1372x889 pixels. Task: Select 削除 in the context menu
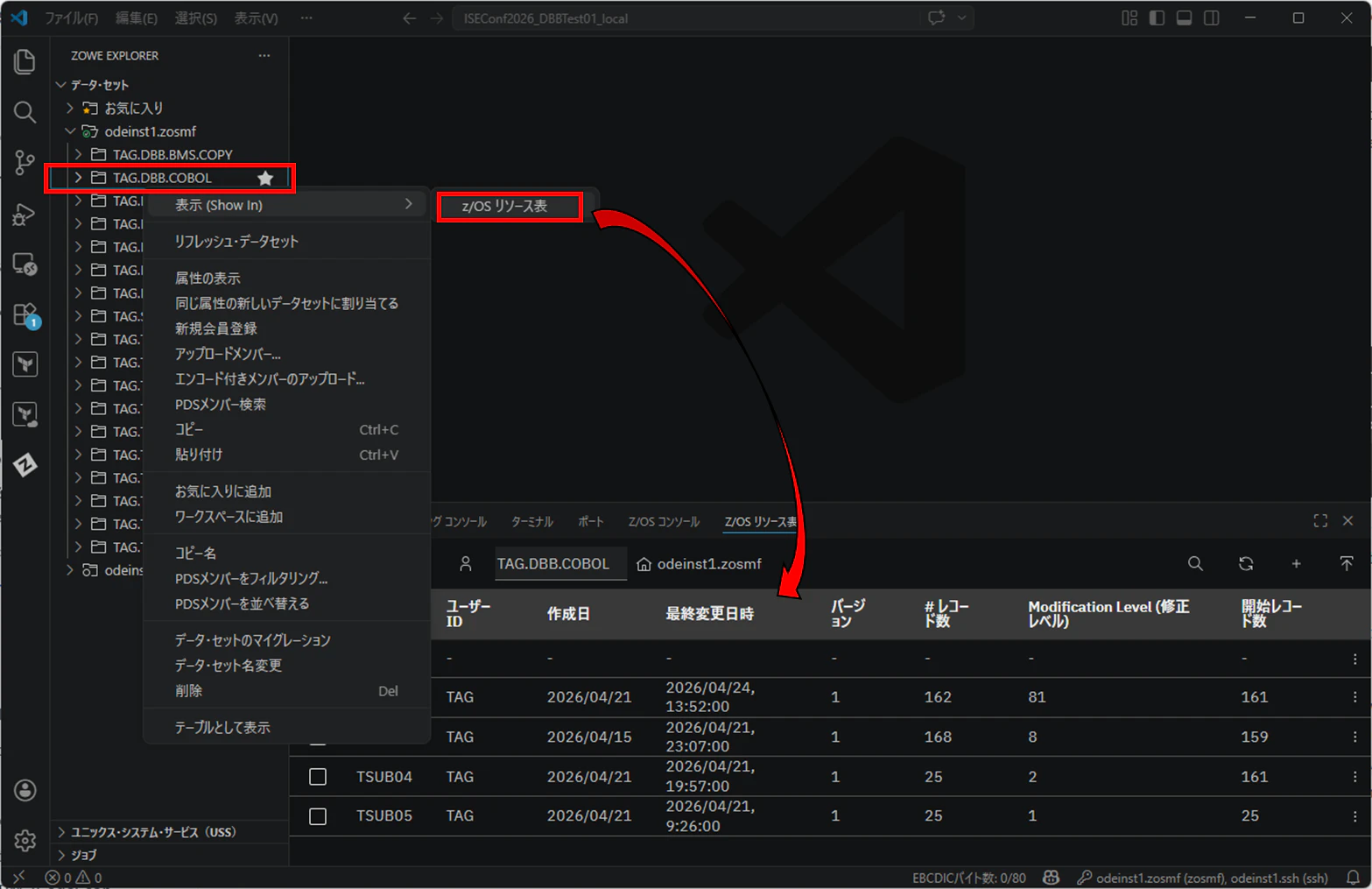288,691
